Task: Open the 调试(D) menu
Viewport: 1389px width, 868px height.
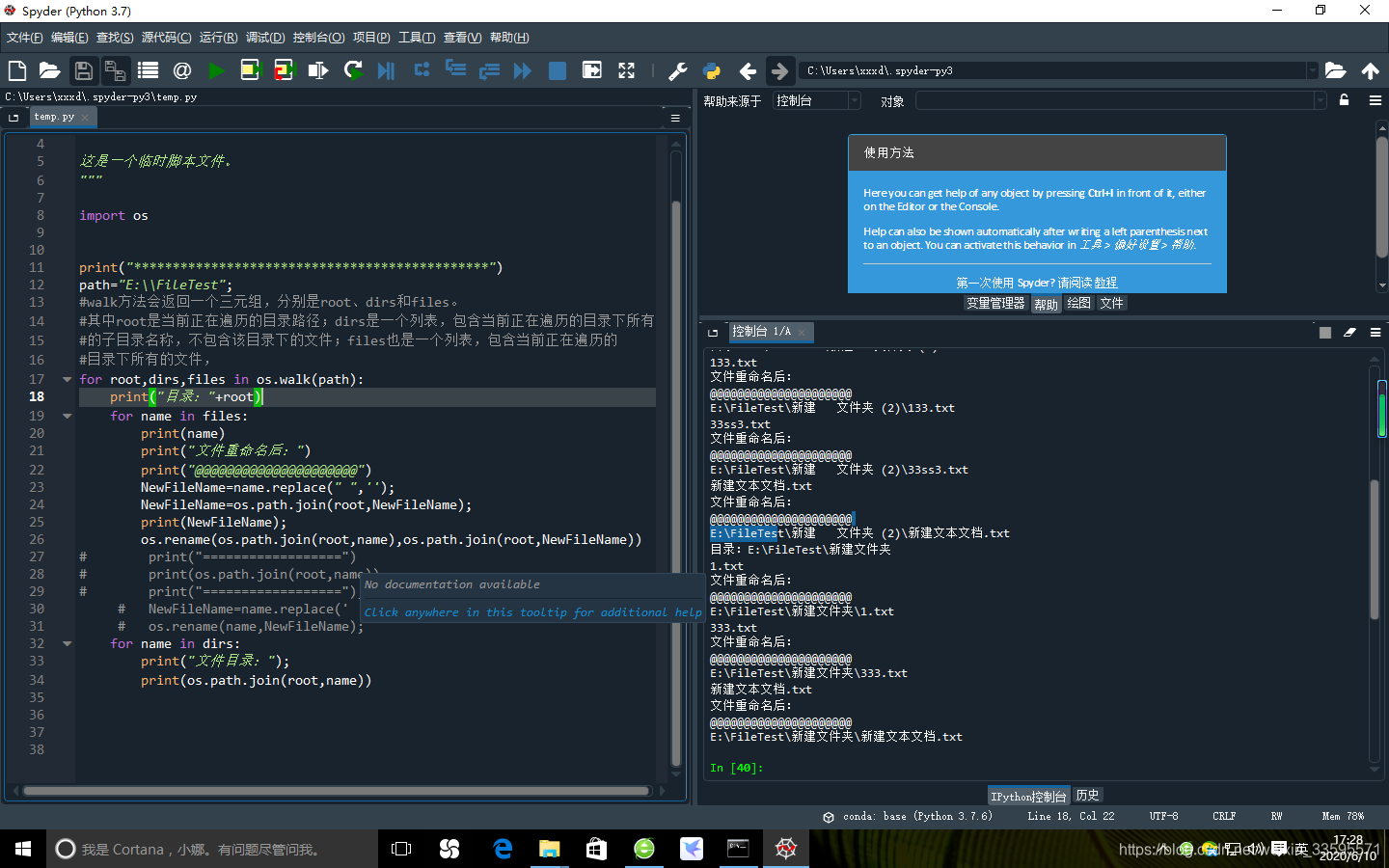Action: pos(265,38)
